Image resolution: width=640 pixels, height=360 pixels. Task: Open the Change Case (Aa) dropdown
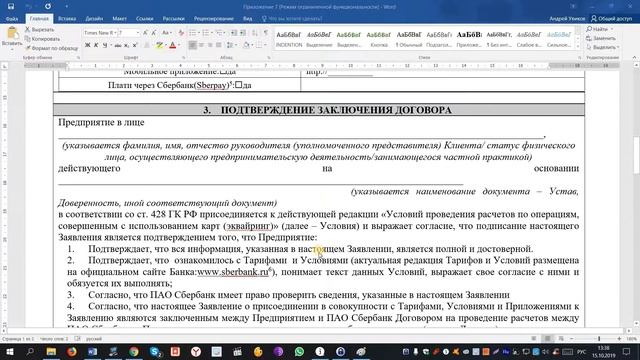pos(167,33)
